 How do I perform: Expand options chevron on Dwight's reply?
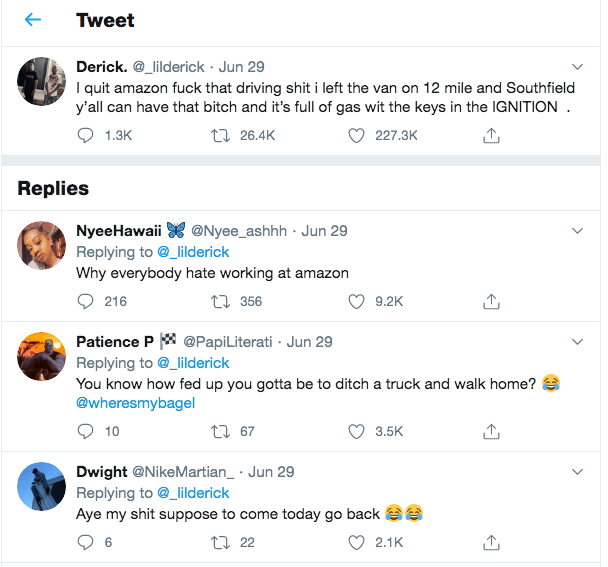(x=577, y=471)
